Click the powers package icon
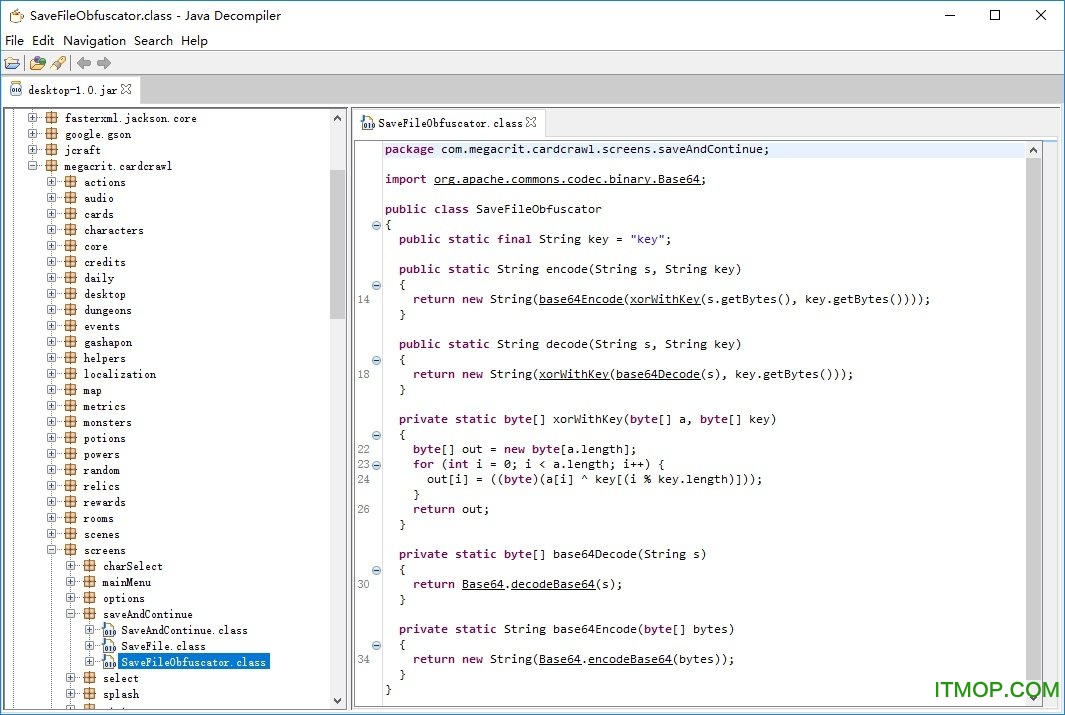Viewport: 1065px width, 715px height. (71, 454)
